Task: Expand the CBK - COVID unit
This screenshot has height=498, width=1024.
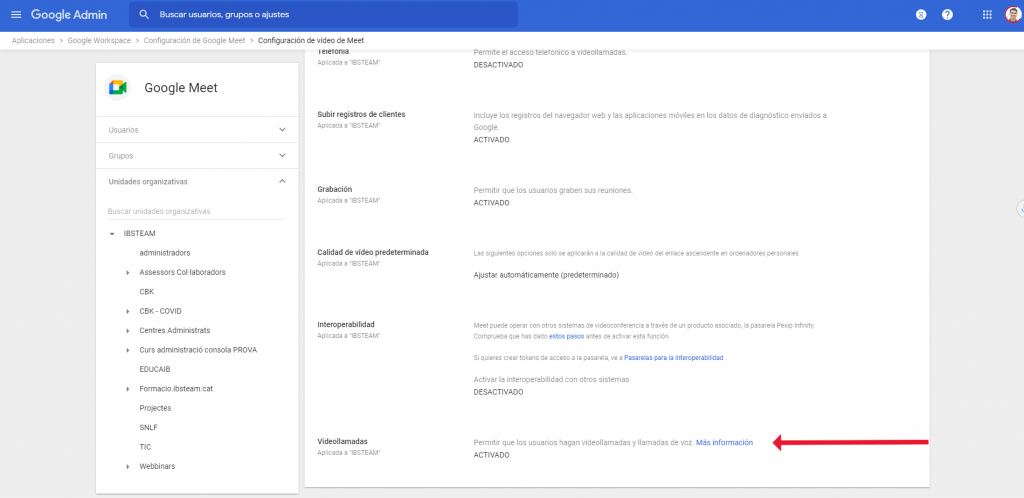Action: click(128, 311)
